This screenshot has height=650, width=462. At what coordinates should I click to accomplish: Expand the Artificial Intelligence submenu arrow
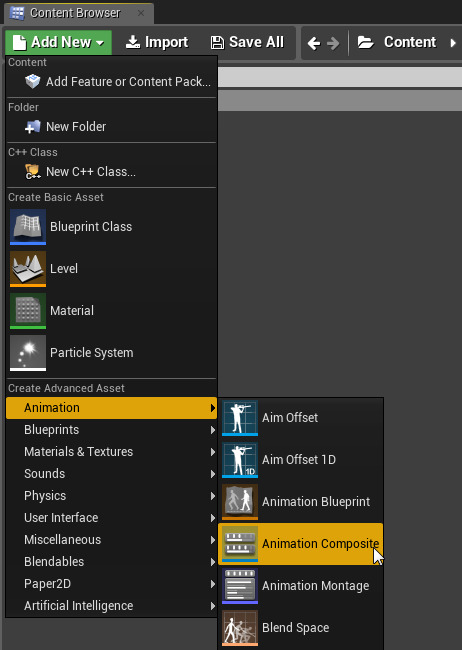213,606
